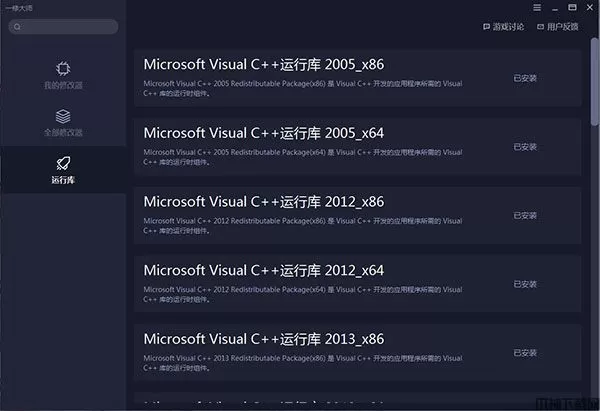This screenshot has width=600, height=411.
Task: Click the 2005 Redistributable Package(x86) description
Action: 303,88
